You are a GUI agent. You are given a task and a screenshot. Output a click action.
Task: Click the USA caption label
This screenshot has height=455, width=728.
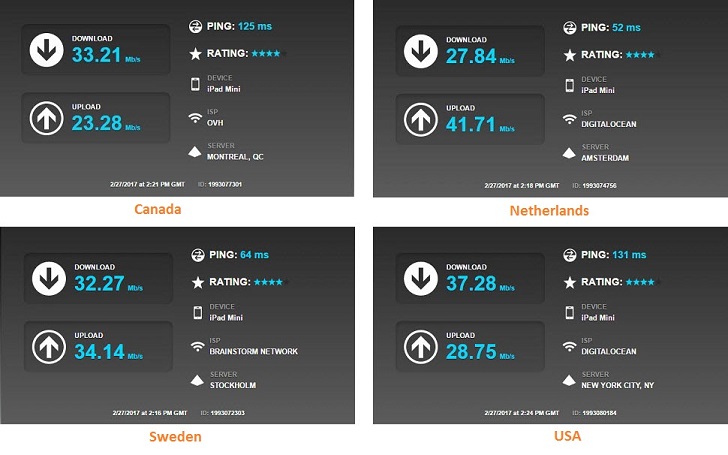coord(567,436)
